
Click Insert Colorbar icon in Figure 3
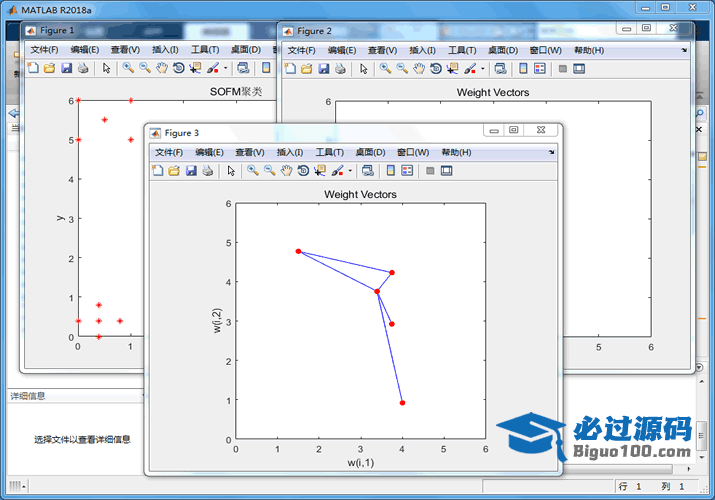[x=390, y=171]
